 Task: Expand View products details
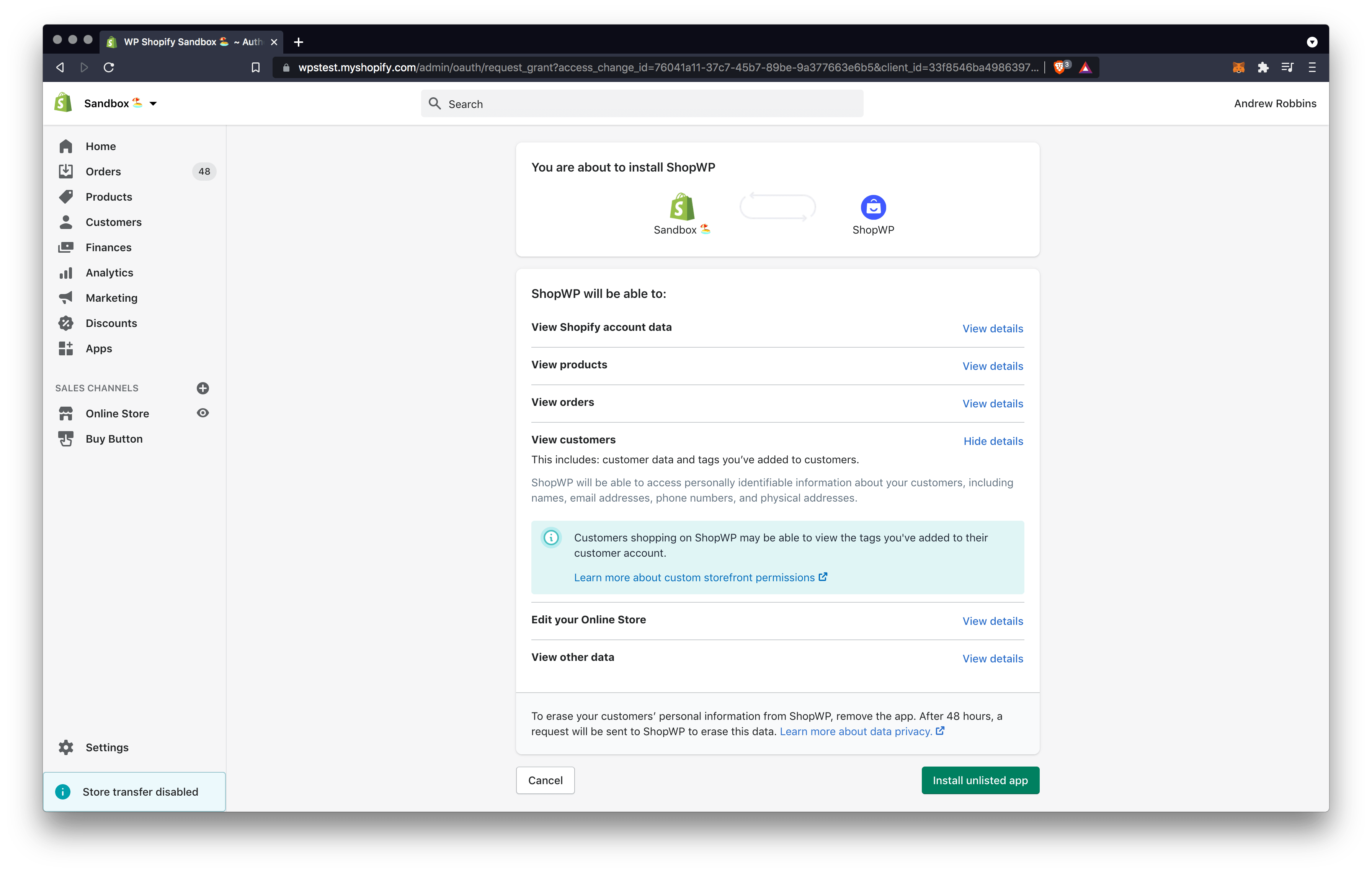click(993, 366)
